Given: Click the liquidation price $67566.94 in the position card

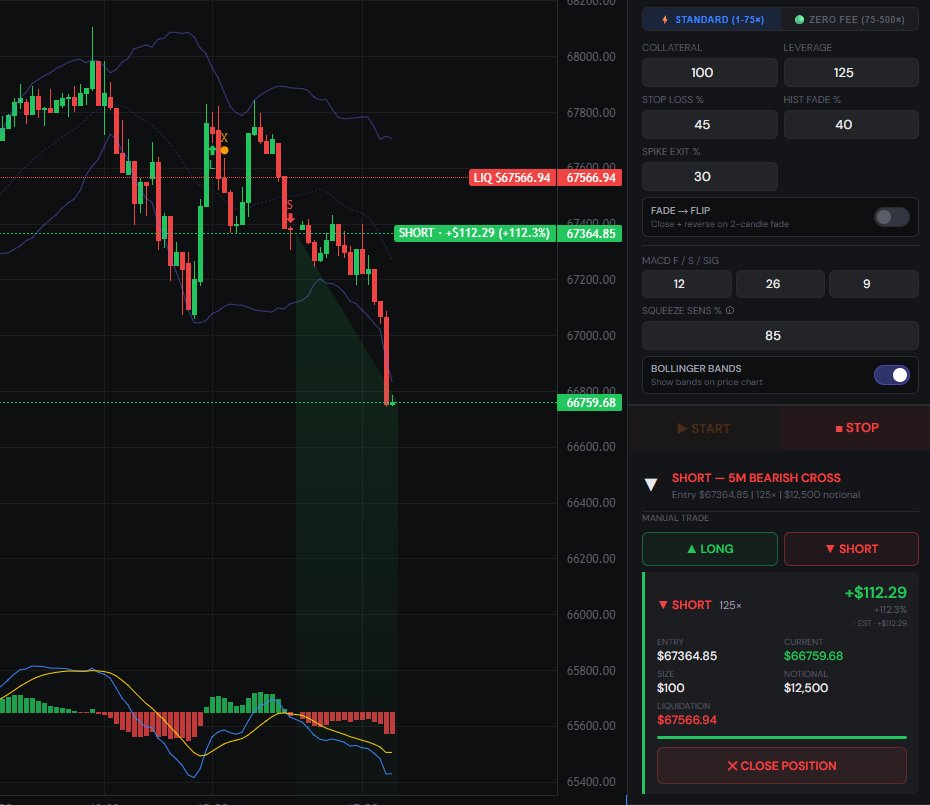Looking at the screenshot, I should [x=687, y=720].
